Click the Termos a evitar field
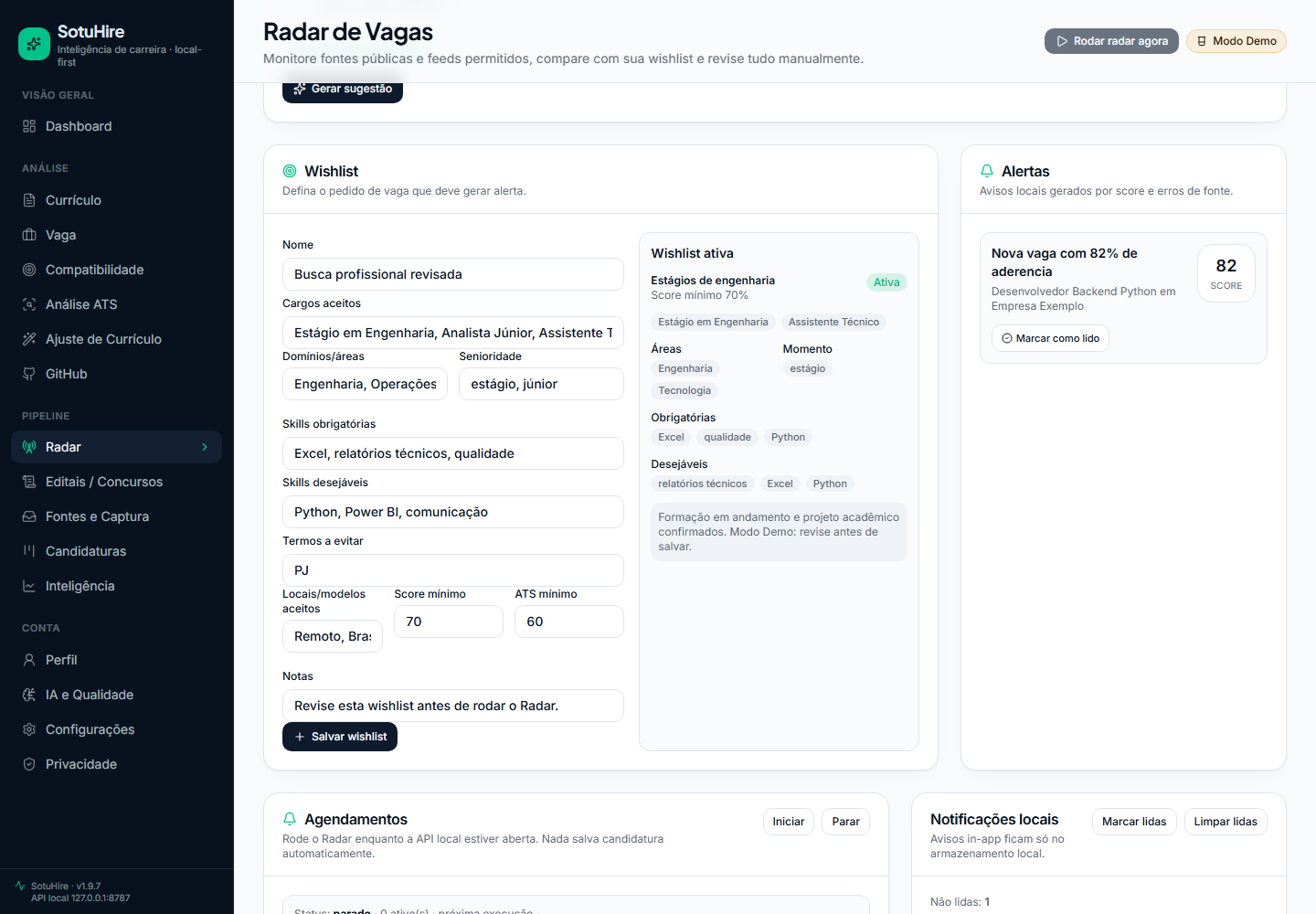This screenshot has height=914, width=1316. (453, 570)
